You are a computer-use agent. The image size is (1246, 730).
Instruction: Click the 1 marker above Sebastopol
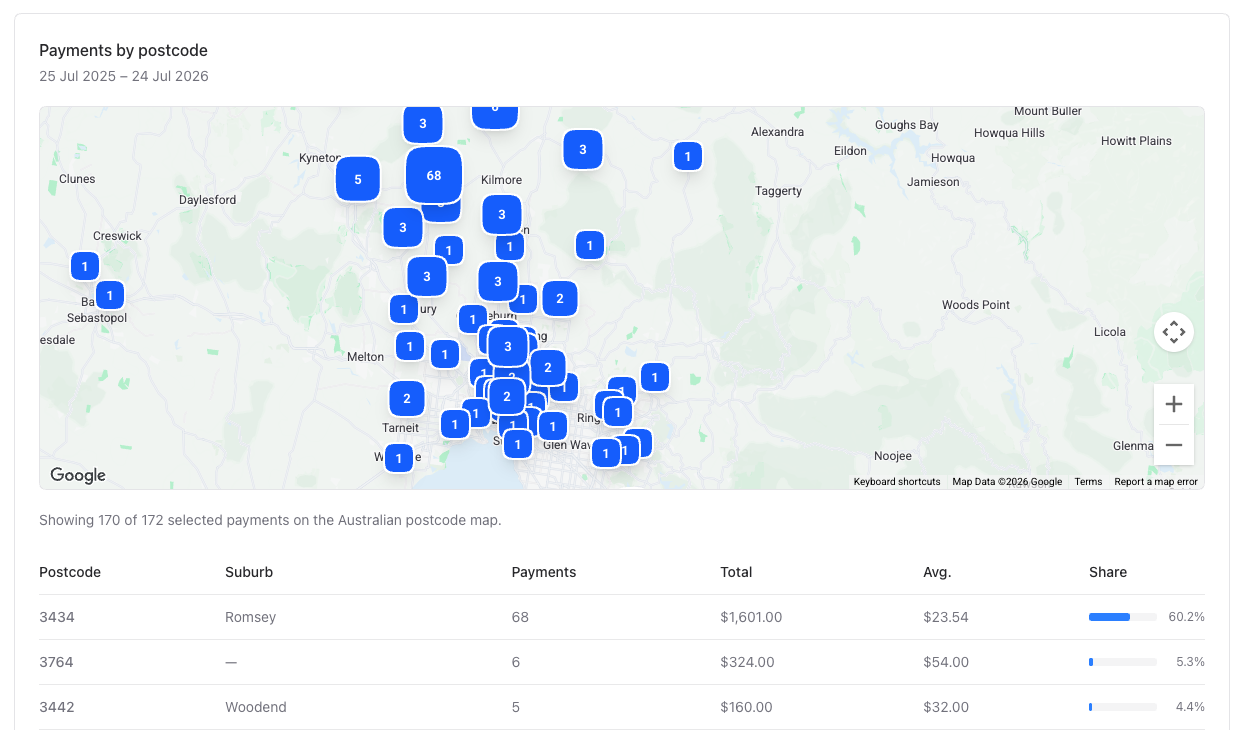click(109, 295)
